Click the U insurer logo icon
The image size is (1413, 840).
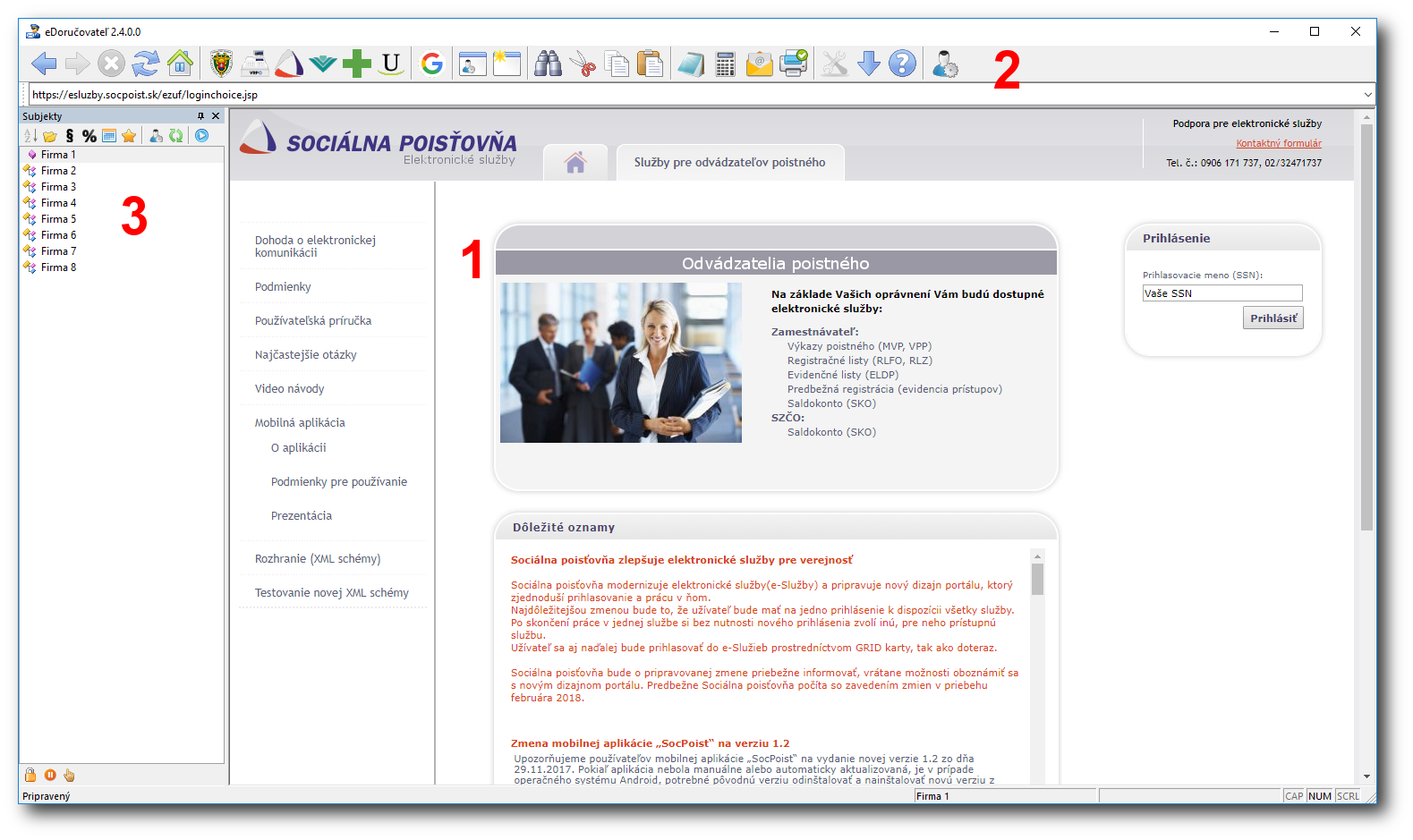tap(391, 64)
